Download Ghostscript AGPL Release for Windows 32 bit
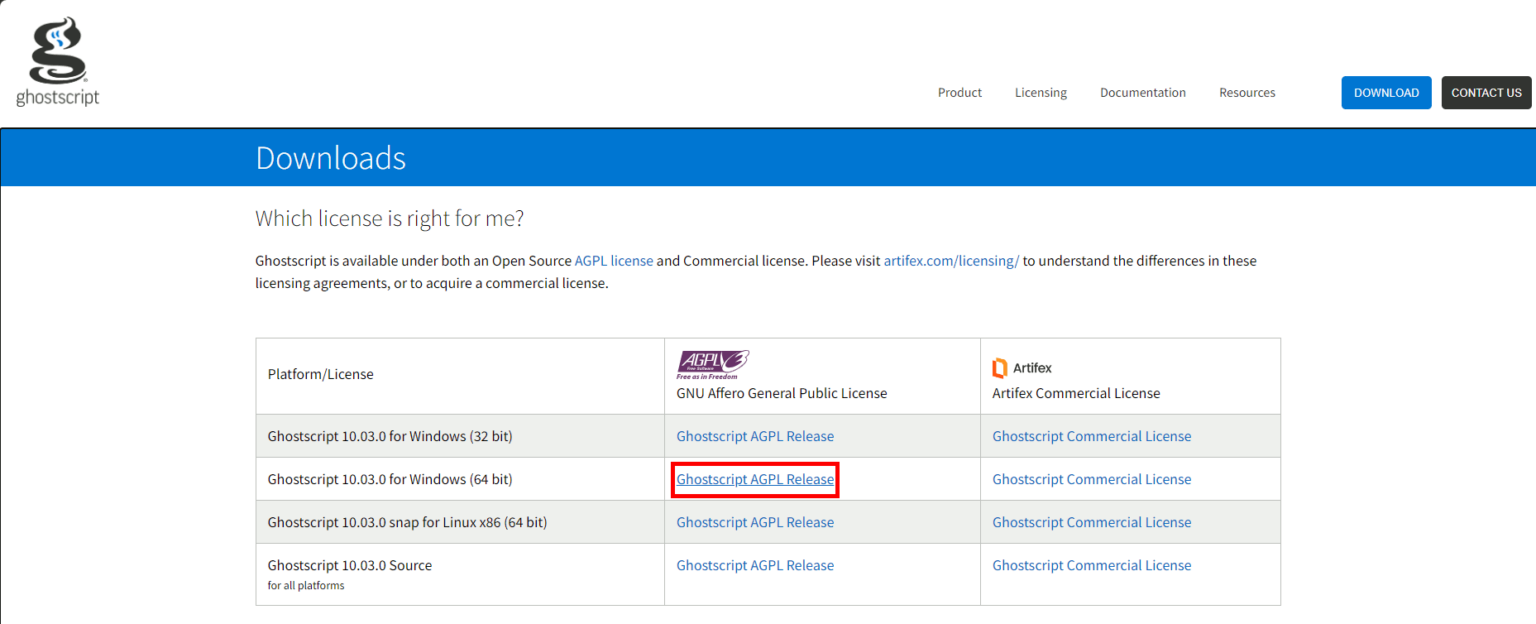 point(755,436)
